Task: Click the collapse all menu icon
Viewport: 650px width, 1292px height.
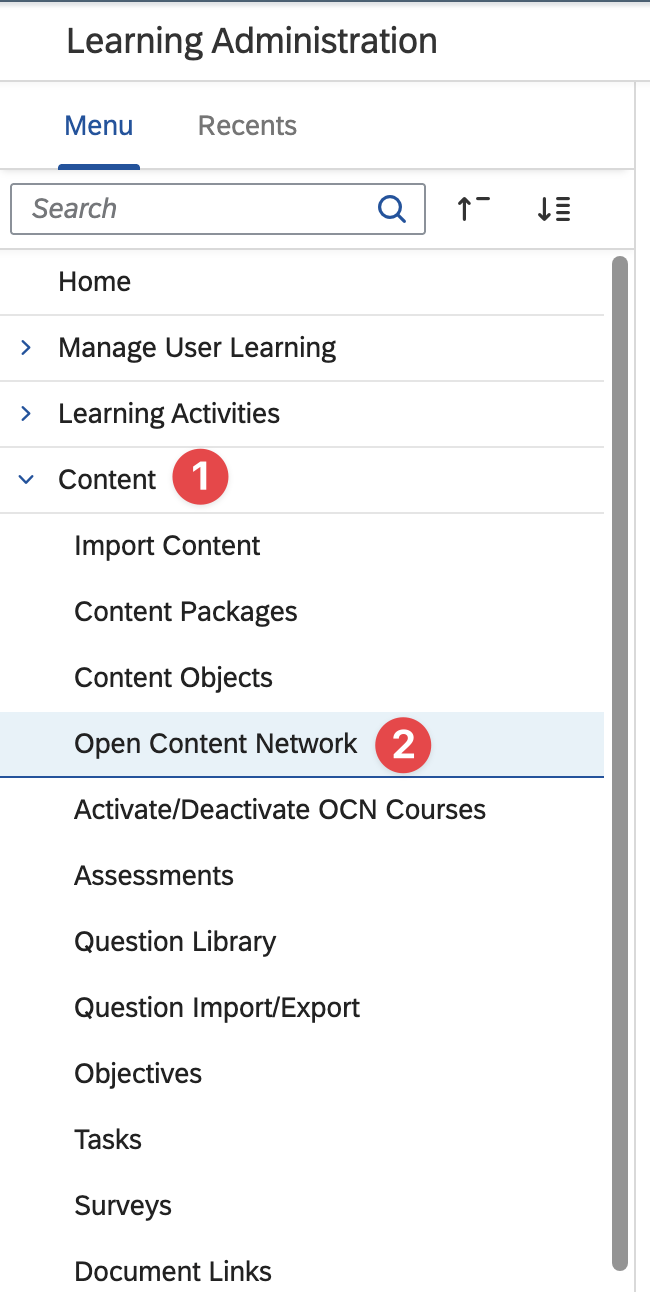Action: pyautogui.click(x=473, y=209)
